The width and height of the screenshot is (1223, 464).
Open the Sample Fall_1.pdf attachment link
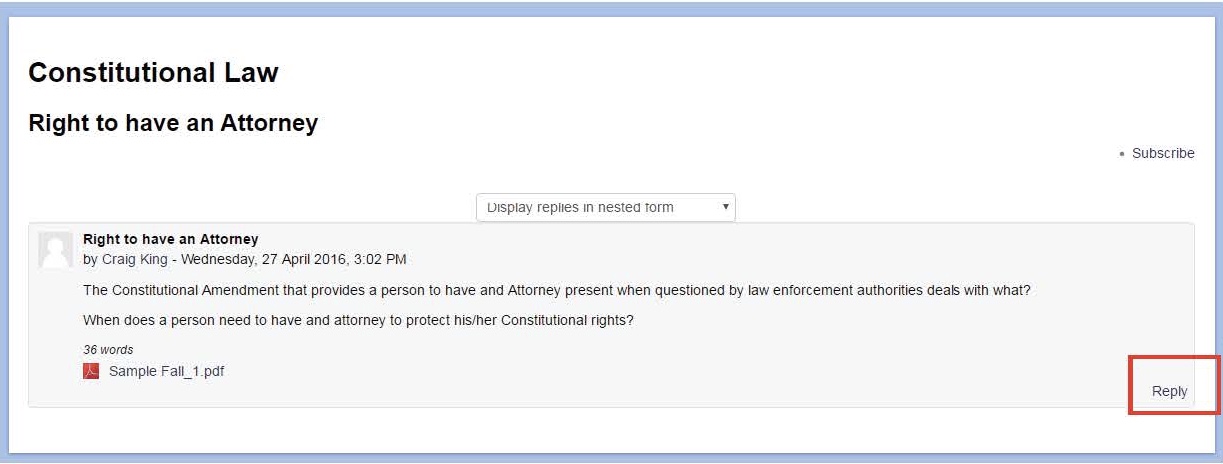pos(166,371)
